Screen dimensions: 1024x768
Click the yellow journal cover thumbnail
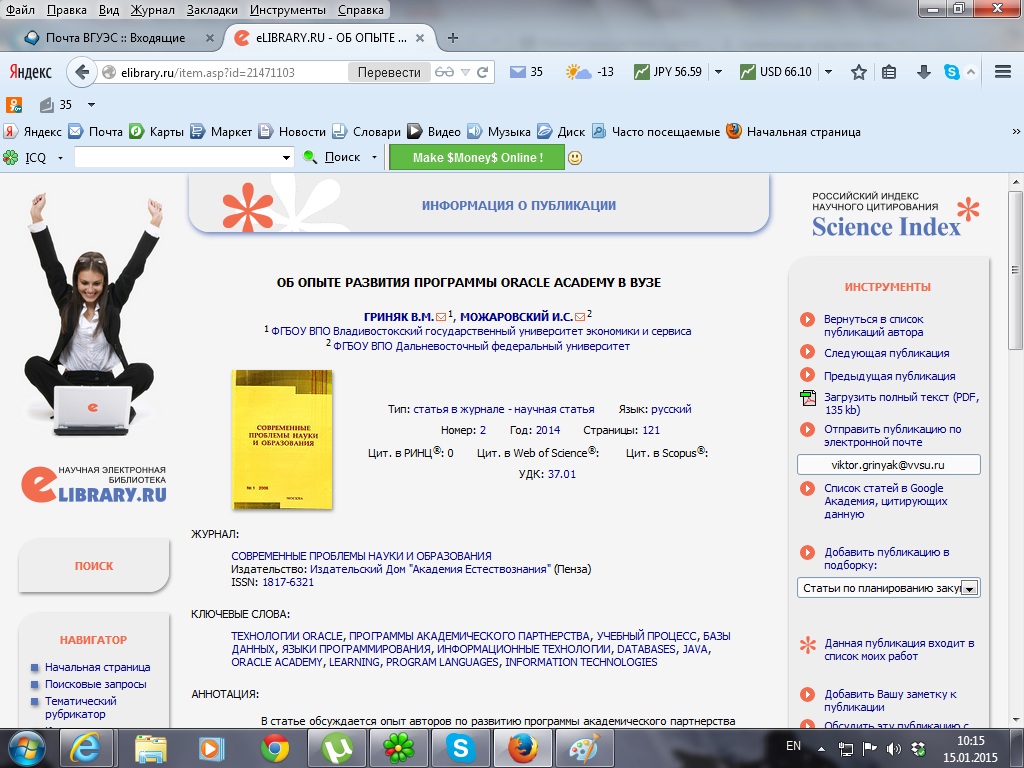[x=282, y=439]
